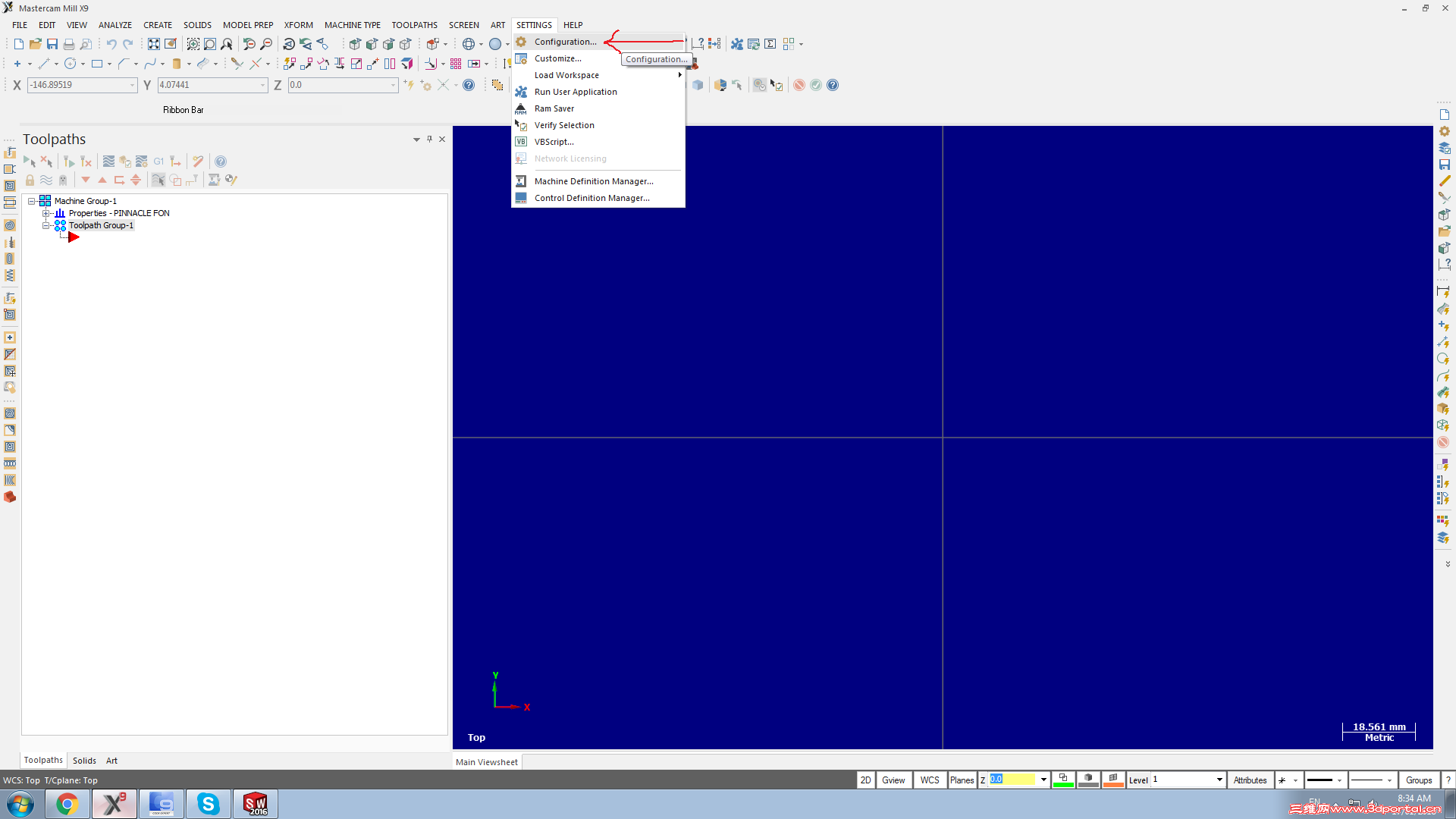Click the Gview button in status bar

pos(893,780)
